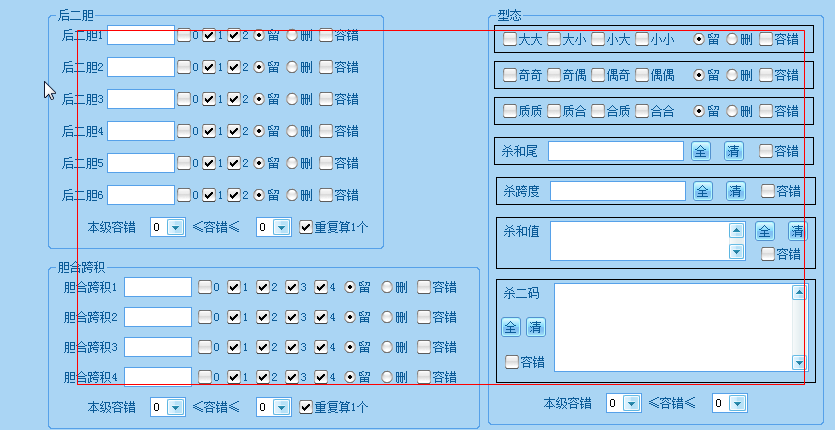Click the 后二胆3 input field
This screenshot has width=835, height=430.
141,99
